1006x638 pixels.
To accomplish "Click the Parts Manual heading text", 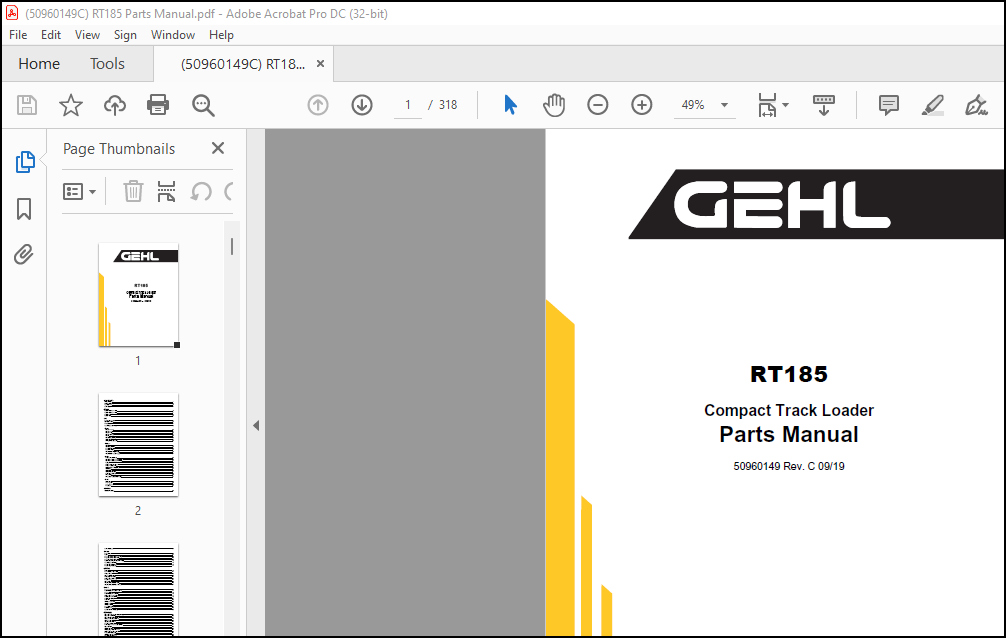I will (789, 435).
